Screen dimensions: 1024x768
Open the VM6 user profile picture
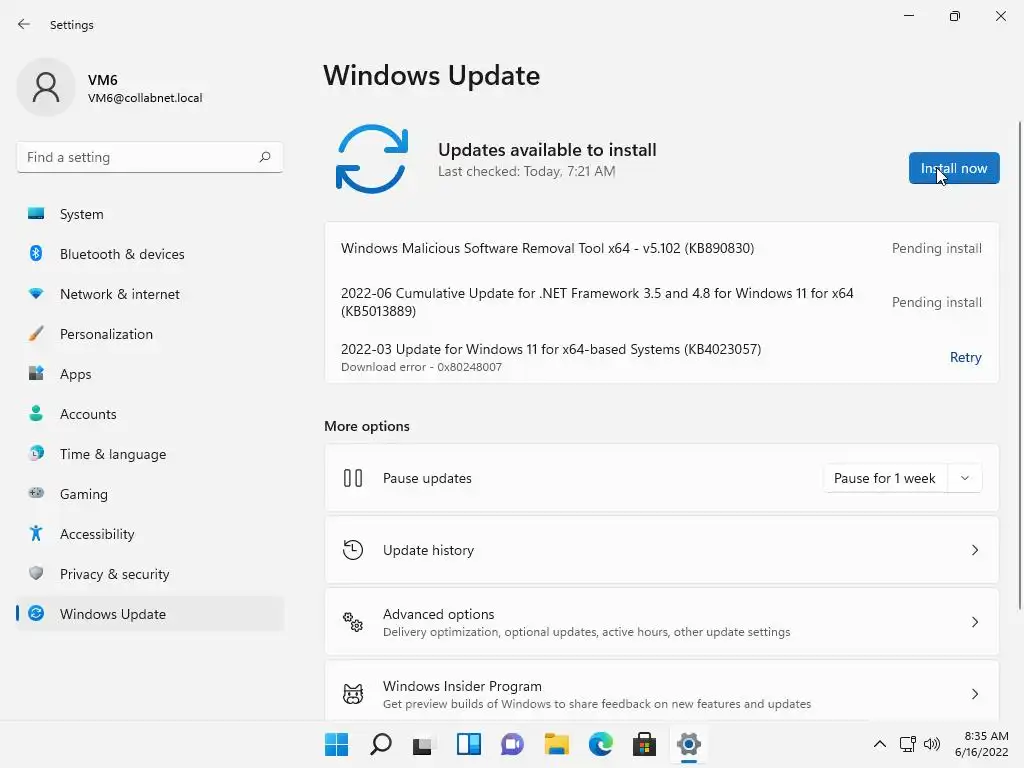(46, 88)
